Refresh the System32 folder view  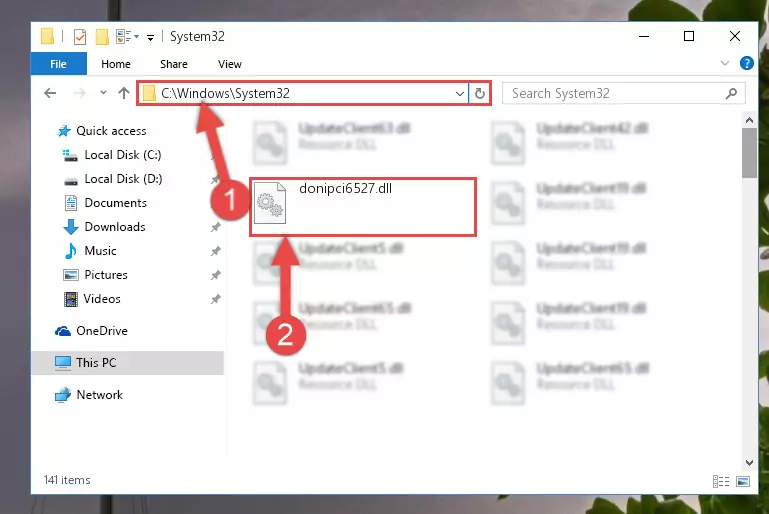tap(480, 93)
